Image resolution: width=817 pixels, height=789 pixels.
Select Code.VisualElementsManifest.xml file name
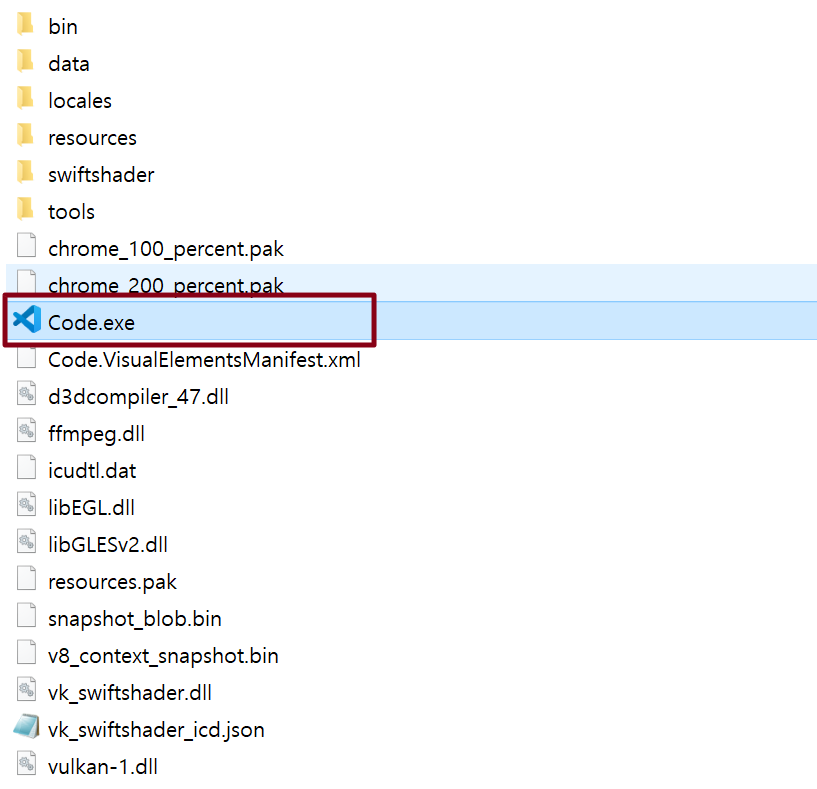point(204,360)
